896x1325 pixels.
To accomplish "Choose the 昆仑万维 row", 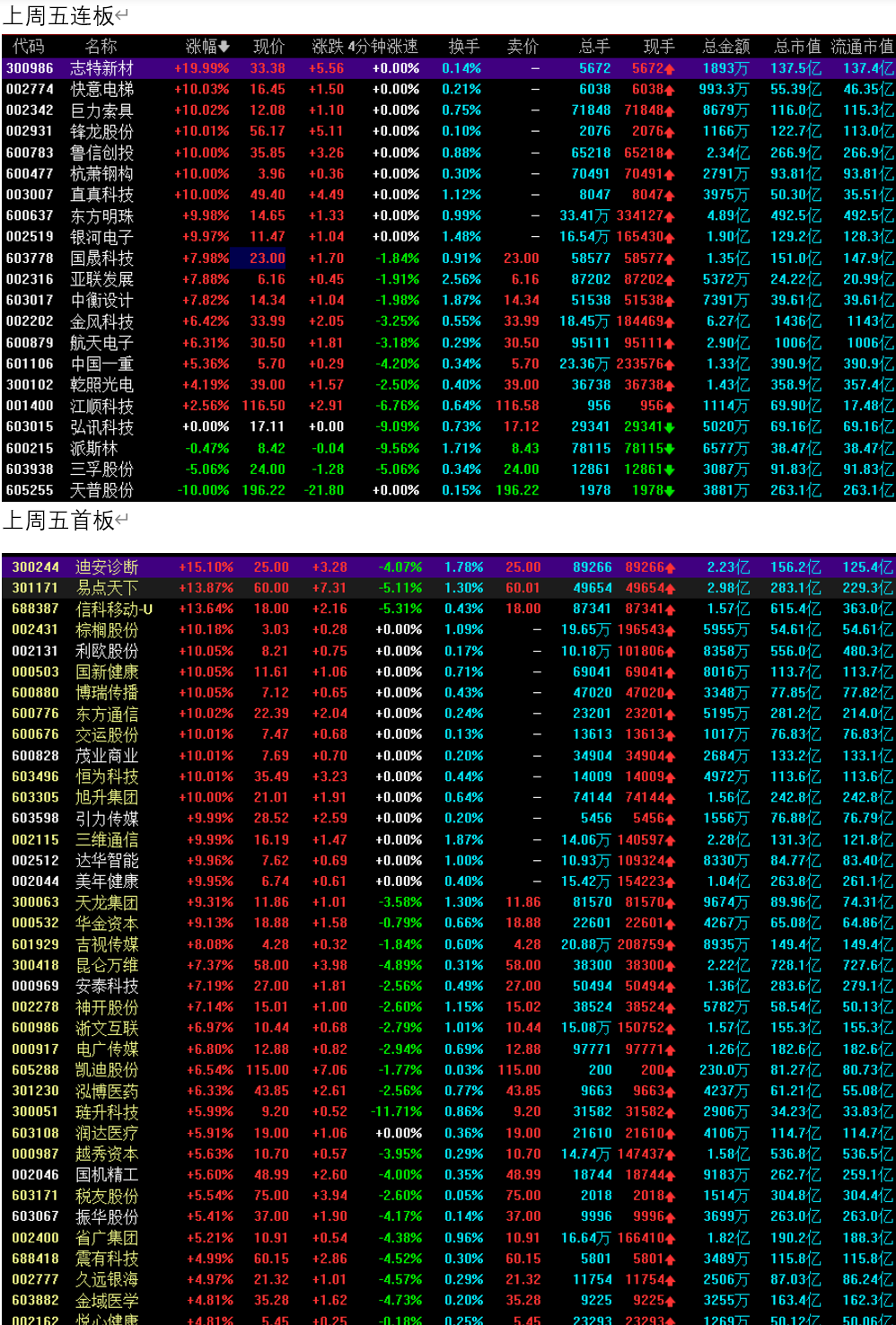I will point(448,965).
